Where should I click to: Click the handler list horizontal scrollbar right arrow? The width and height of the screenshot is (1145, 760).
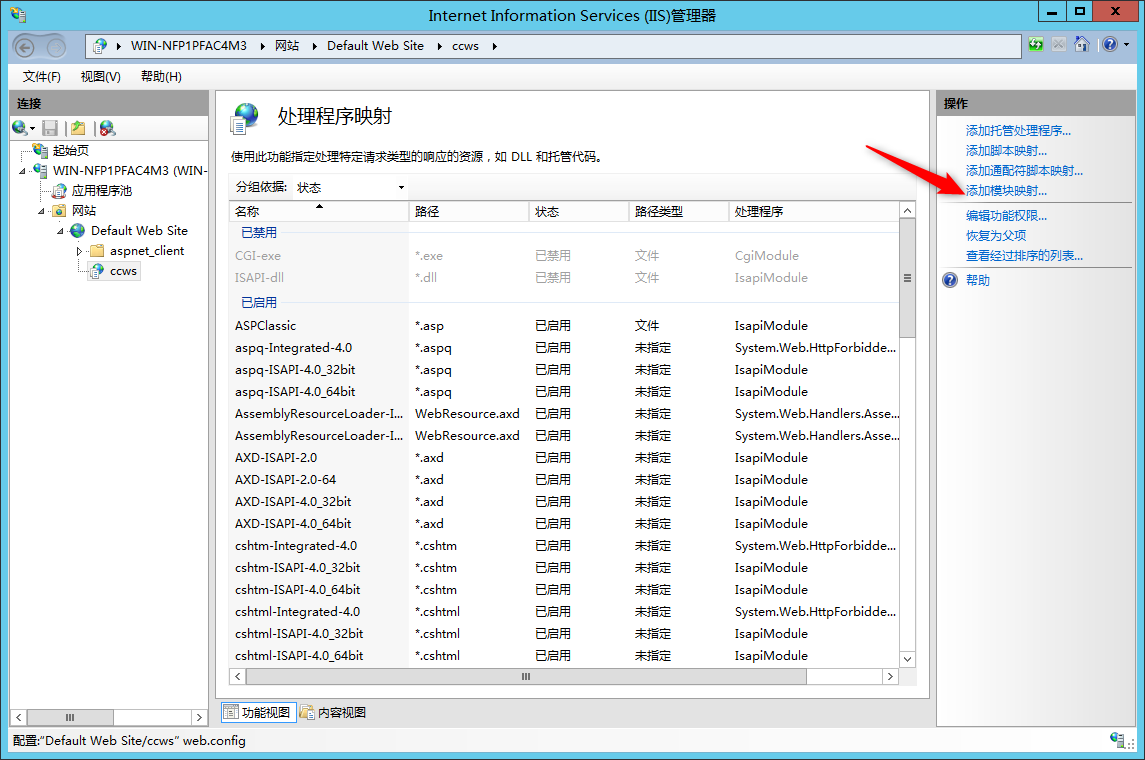889,677
